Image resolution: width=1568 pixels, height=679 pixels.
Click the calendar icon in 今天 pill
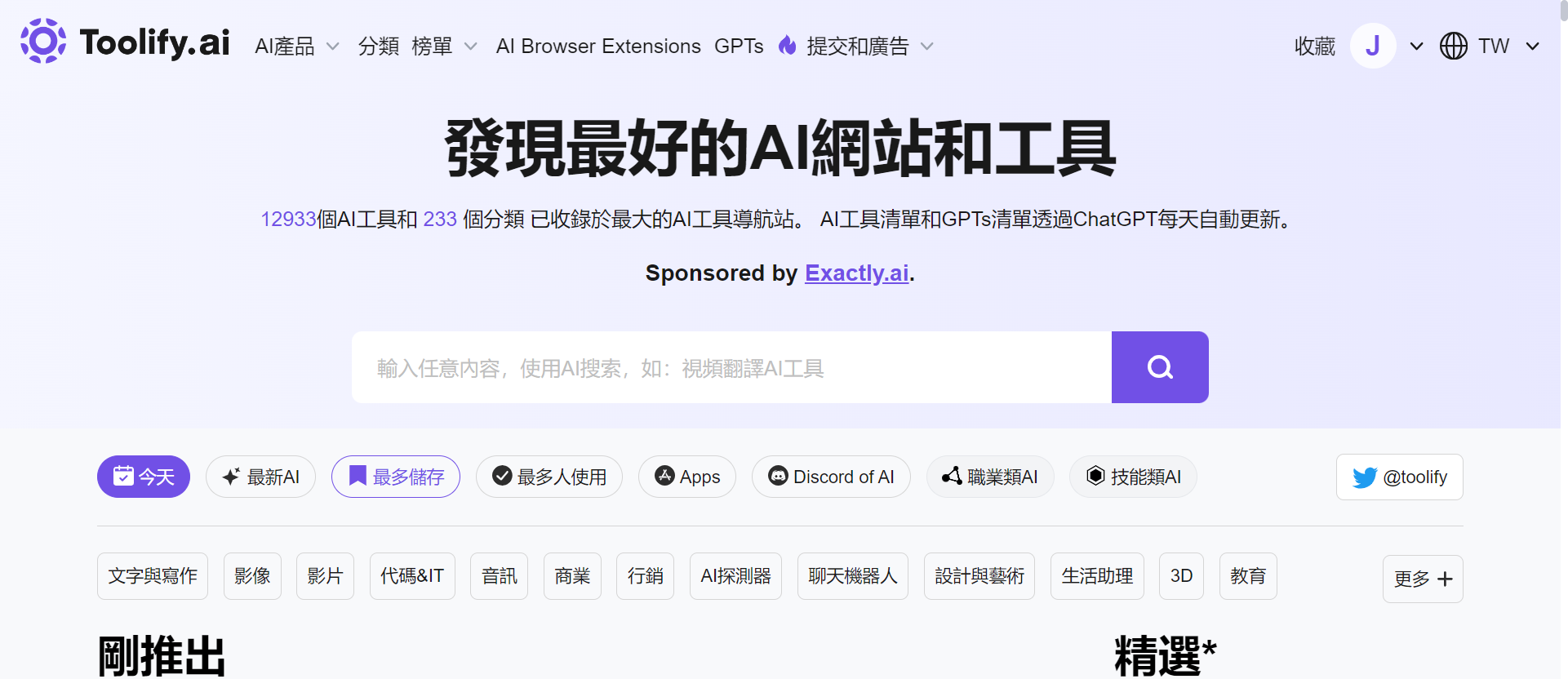click(123, 475)
